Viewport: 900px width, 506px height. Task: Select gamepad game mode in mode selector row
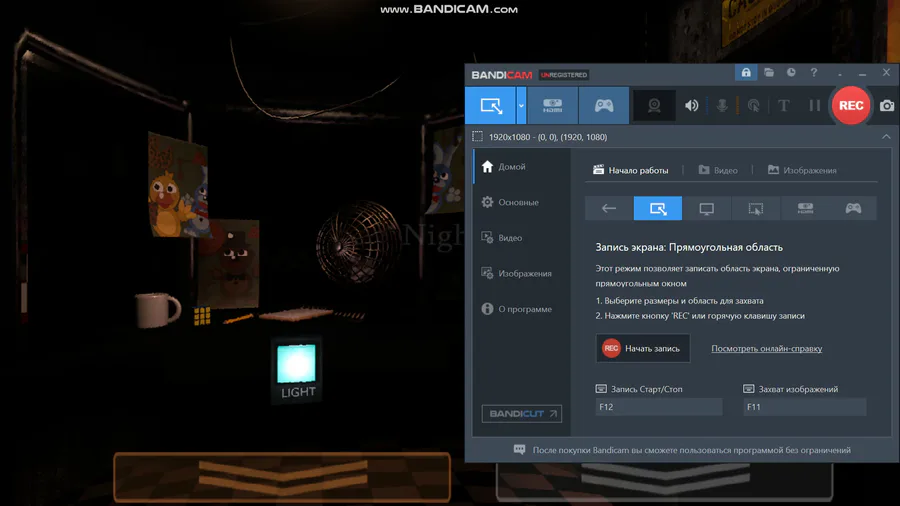853,208
